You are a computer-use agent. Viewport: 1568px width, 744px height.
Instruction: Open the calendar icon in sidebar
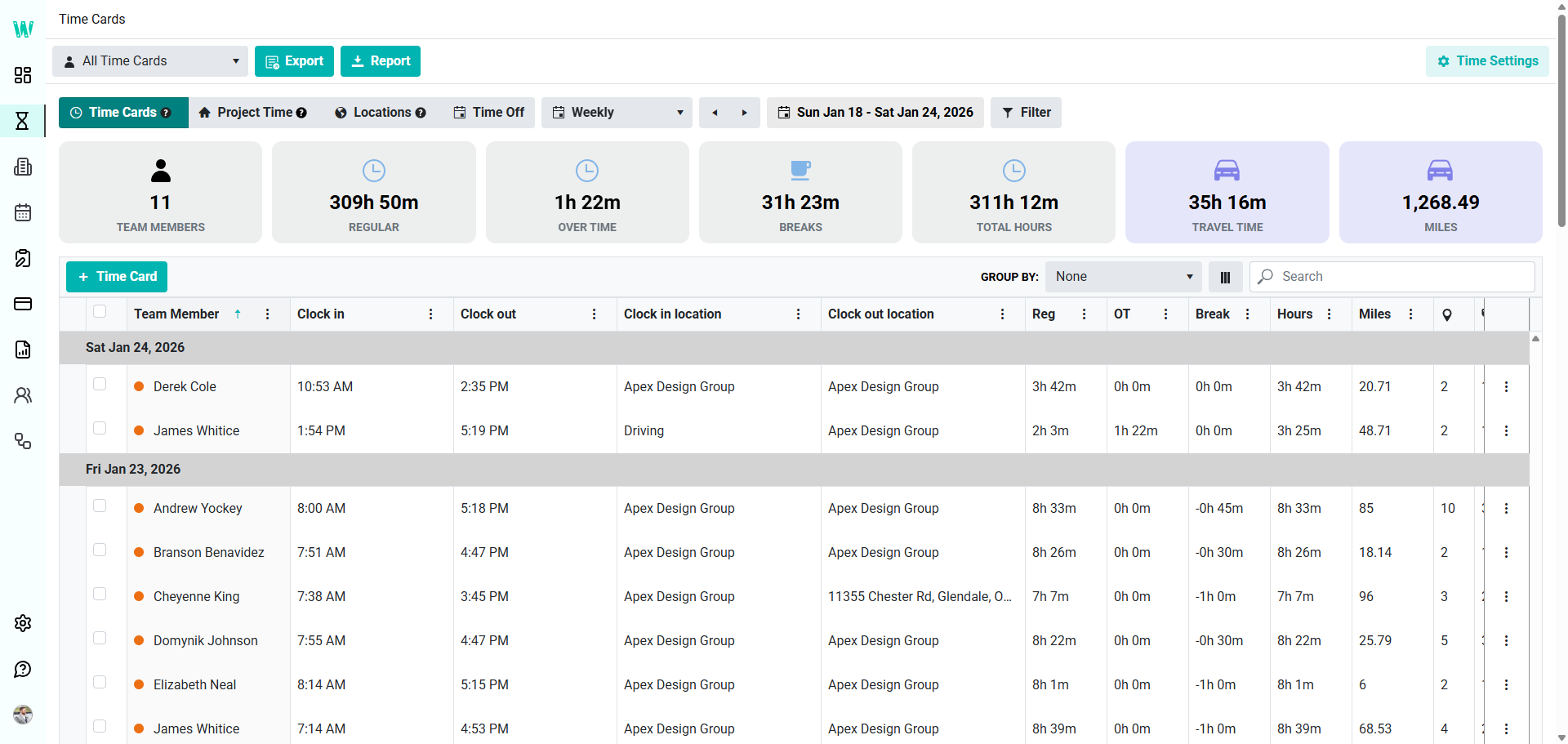pos(23,212)
